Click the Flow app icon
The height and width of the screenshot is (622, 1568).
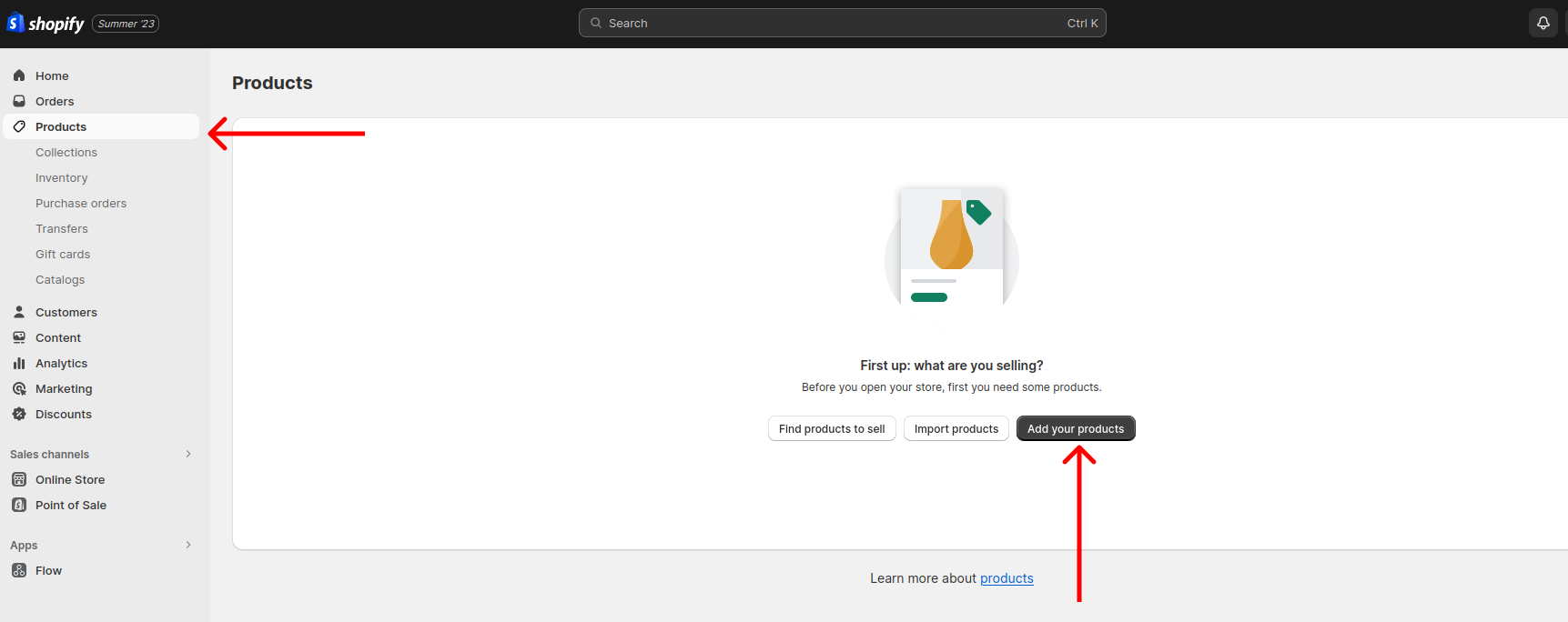(x=19, y=570)
